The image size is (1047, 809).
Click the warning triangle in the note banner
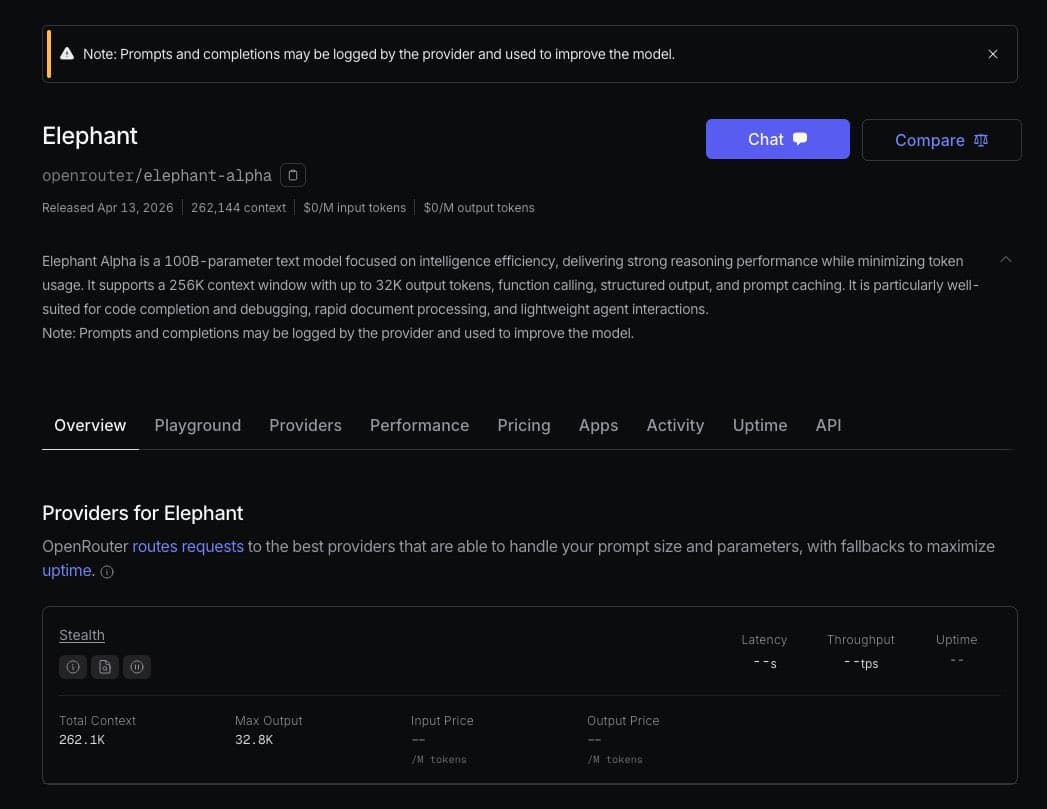67,53
